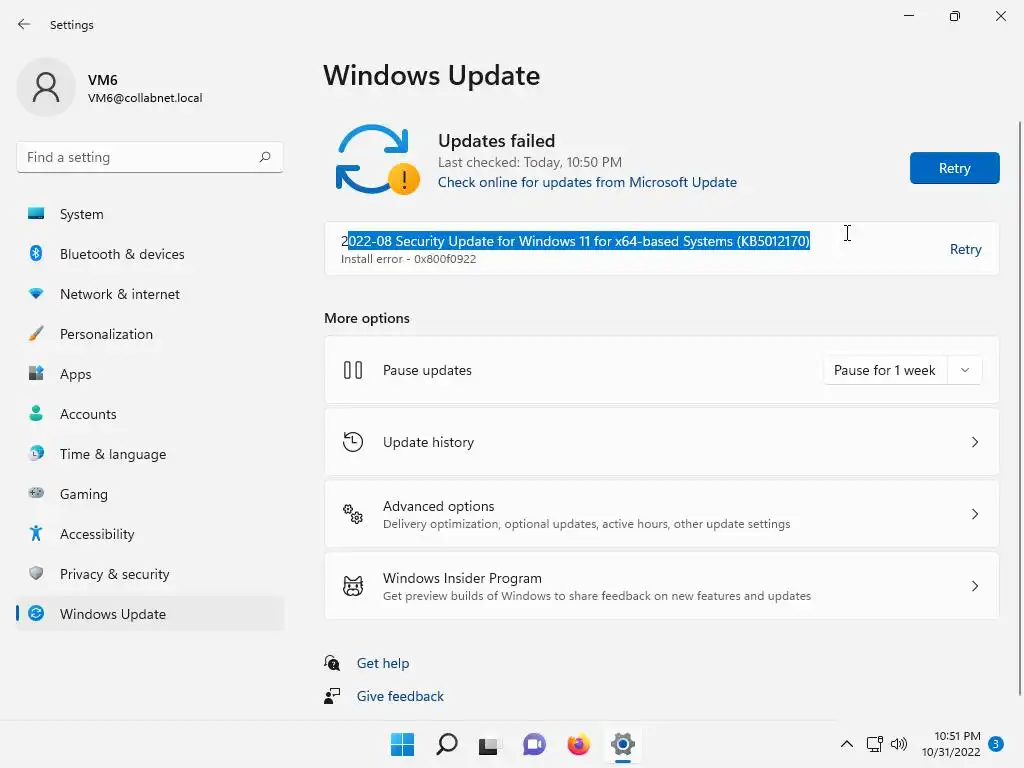Click the Gaming controller icon

point(36,493)
